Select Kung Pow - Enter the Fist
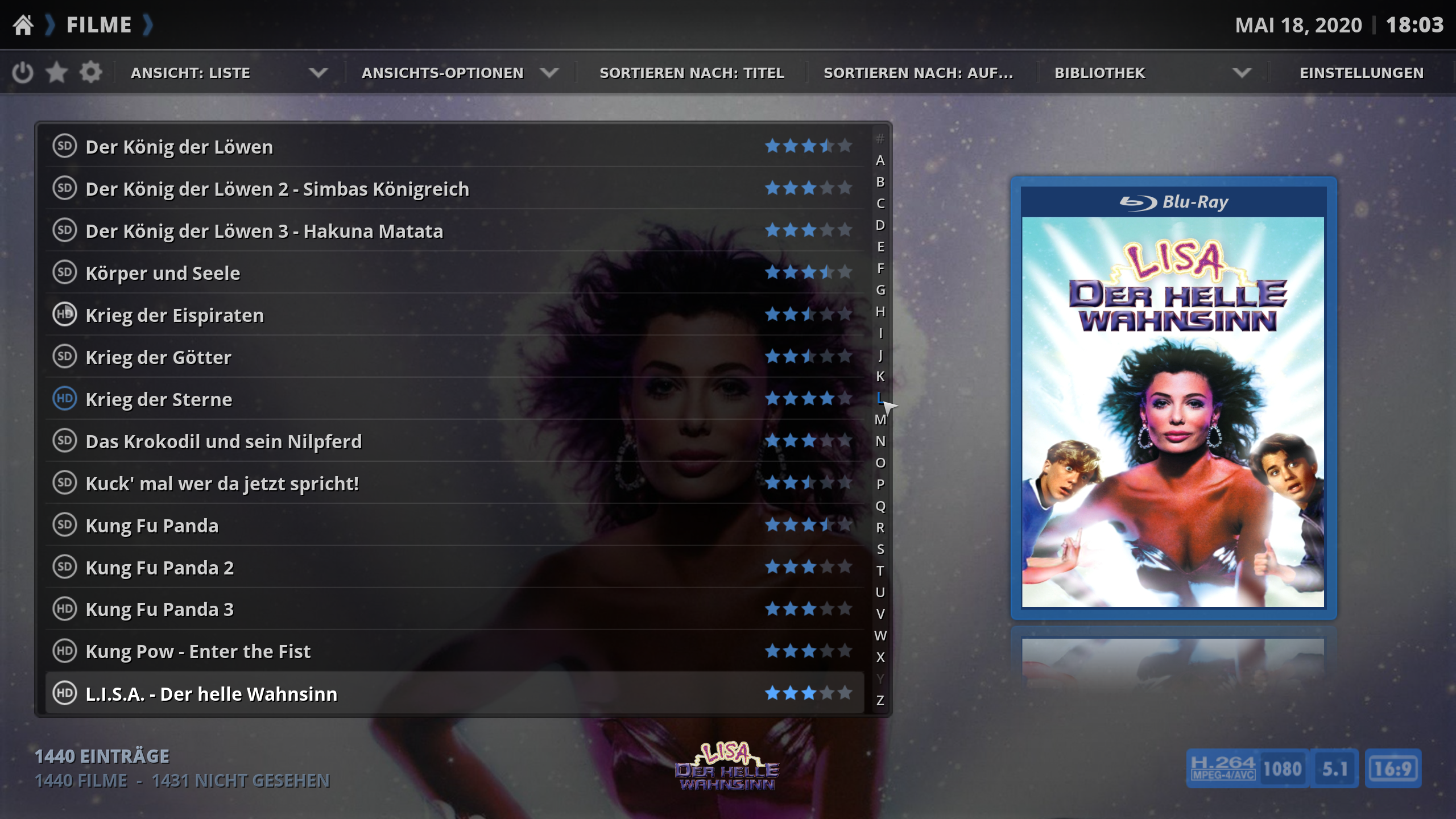Image resolution: width=1456 pixels, height=819 pixels. 455,651
